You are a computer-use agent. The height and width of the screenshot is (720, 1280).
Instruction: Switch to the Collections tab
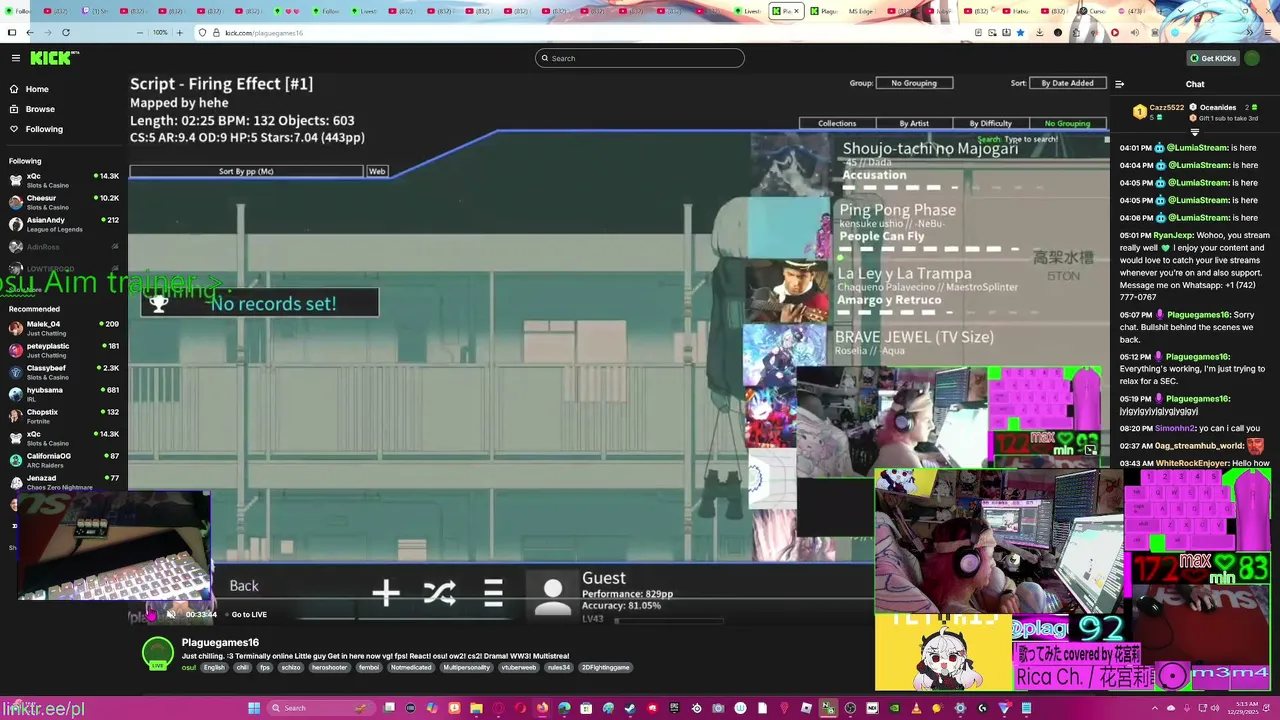(837, 123)
